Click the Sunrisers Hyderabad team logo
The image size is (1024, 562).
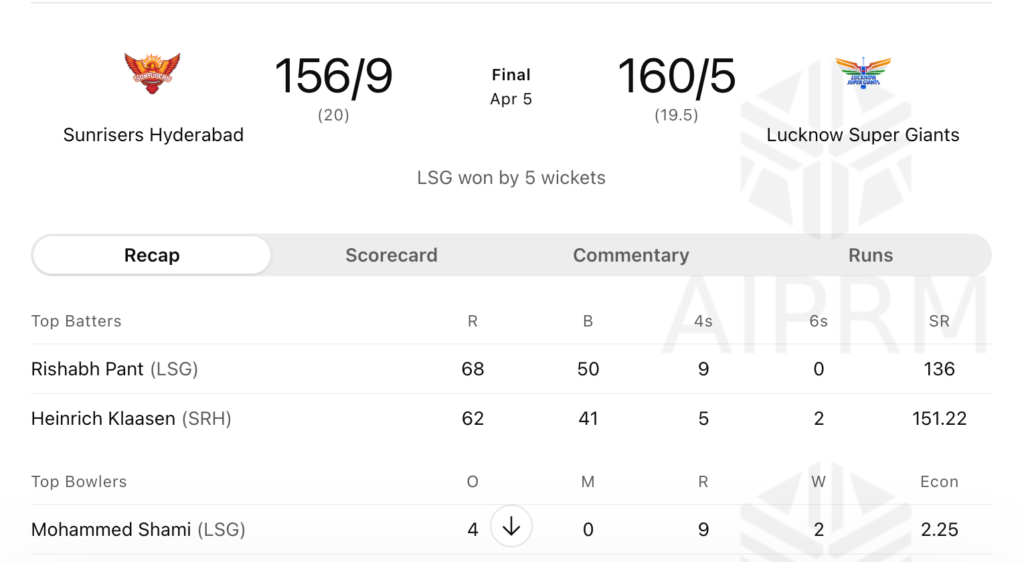click(x=153, y=74)
